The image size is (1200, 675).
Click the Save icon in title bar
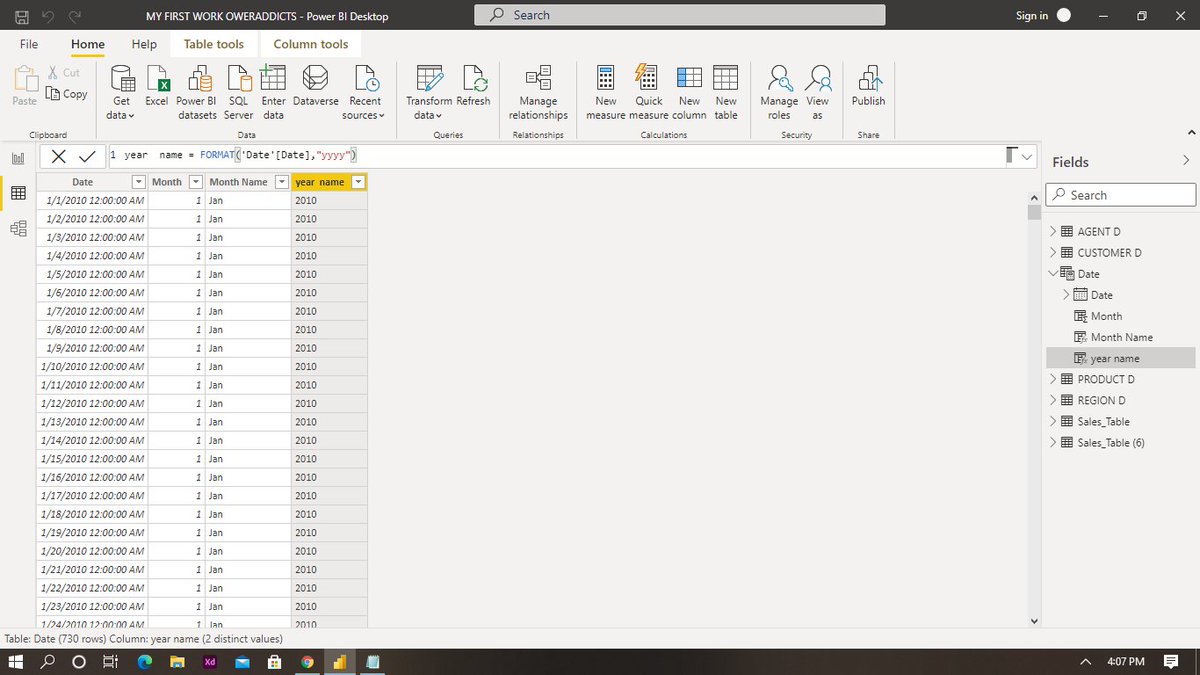23,15
